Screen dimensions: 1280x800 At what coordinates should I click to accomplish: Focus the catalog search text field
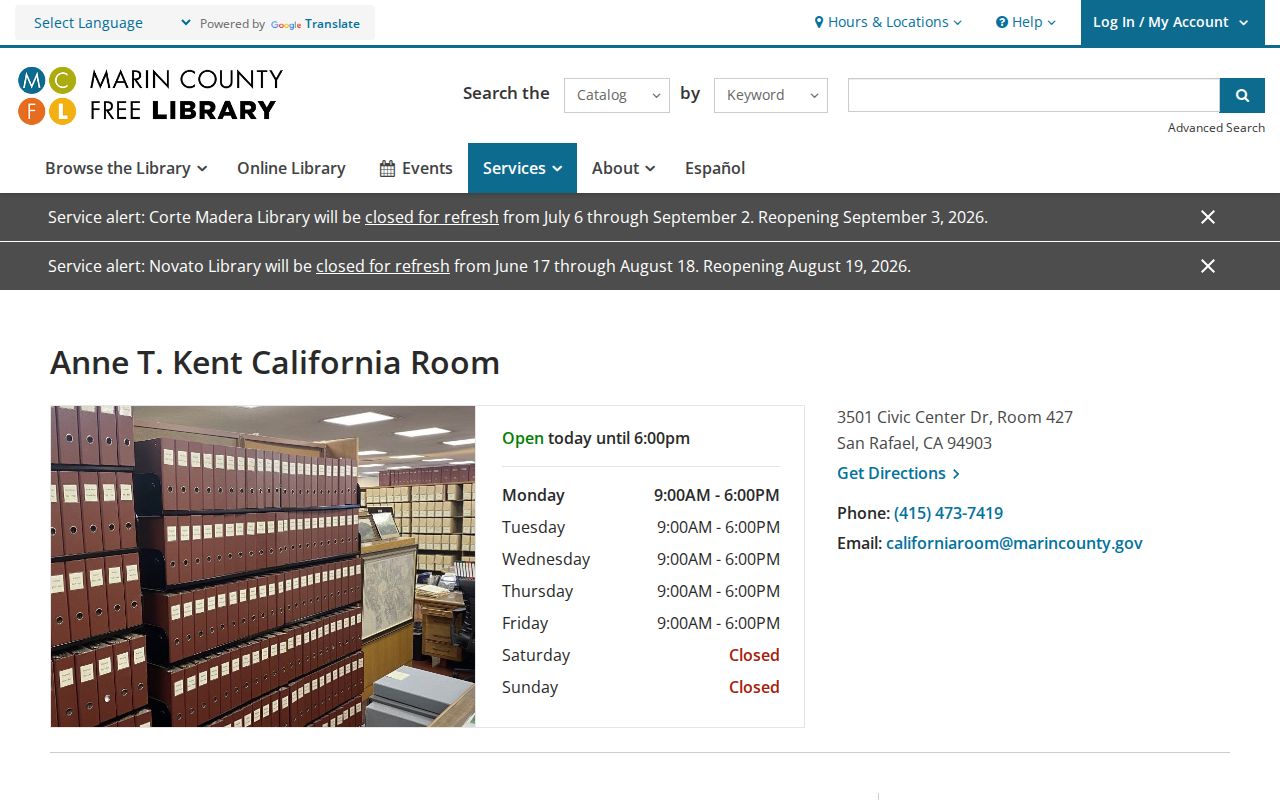1034,95
